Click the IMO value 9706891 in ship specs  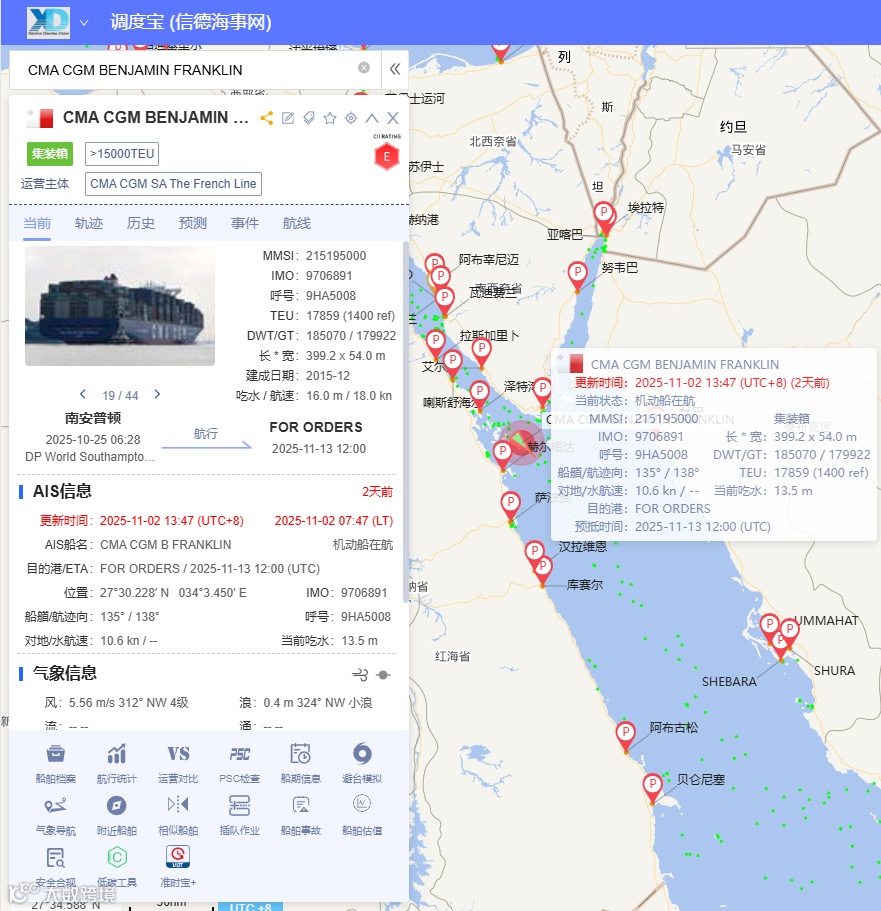tap(329, 275)
